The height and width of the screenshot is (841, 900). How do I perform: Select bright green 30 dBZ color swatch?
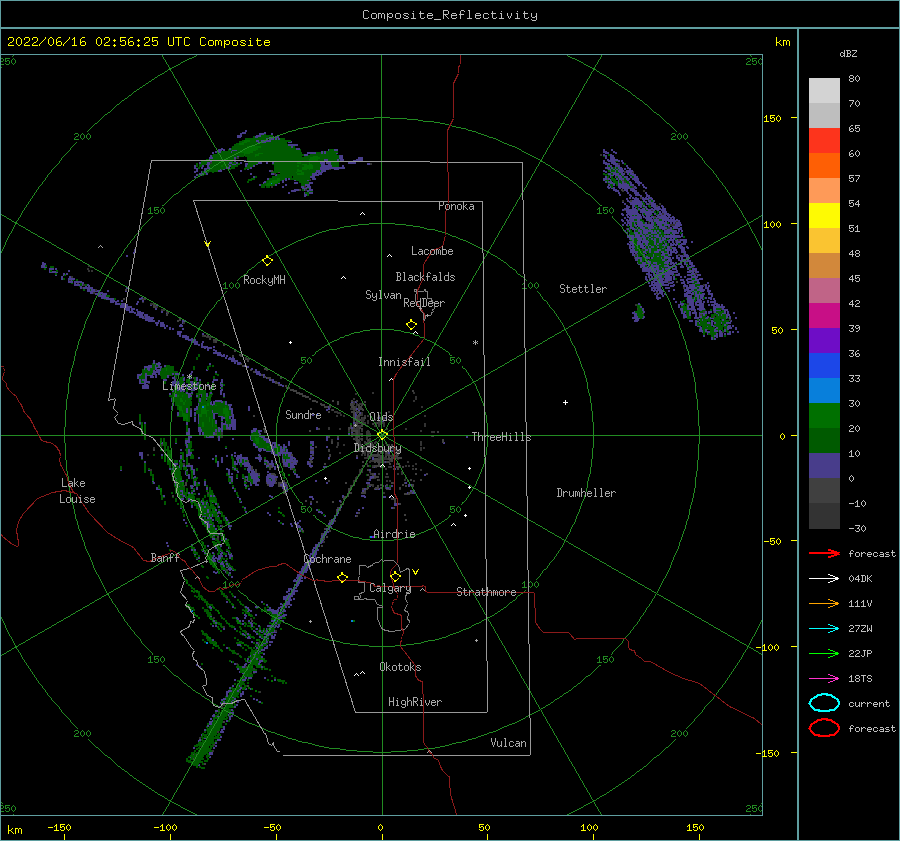824,415
